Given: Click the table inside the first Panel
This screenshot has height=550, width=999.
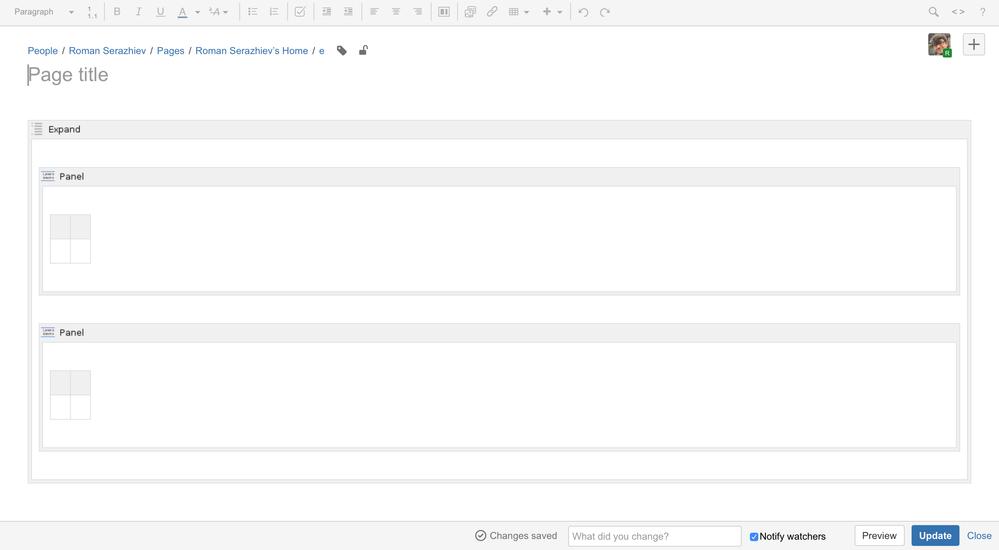Looking at the screenshot, I should pos(70,239).
